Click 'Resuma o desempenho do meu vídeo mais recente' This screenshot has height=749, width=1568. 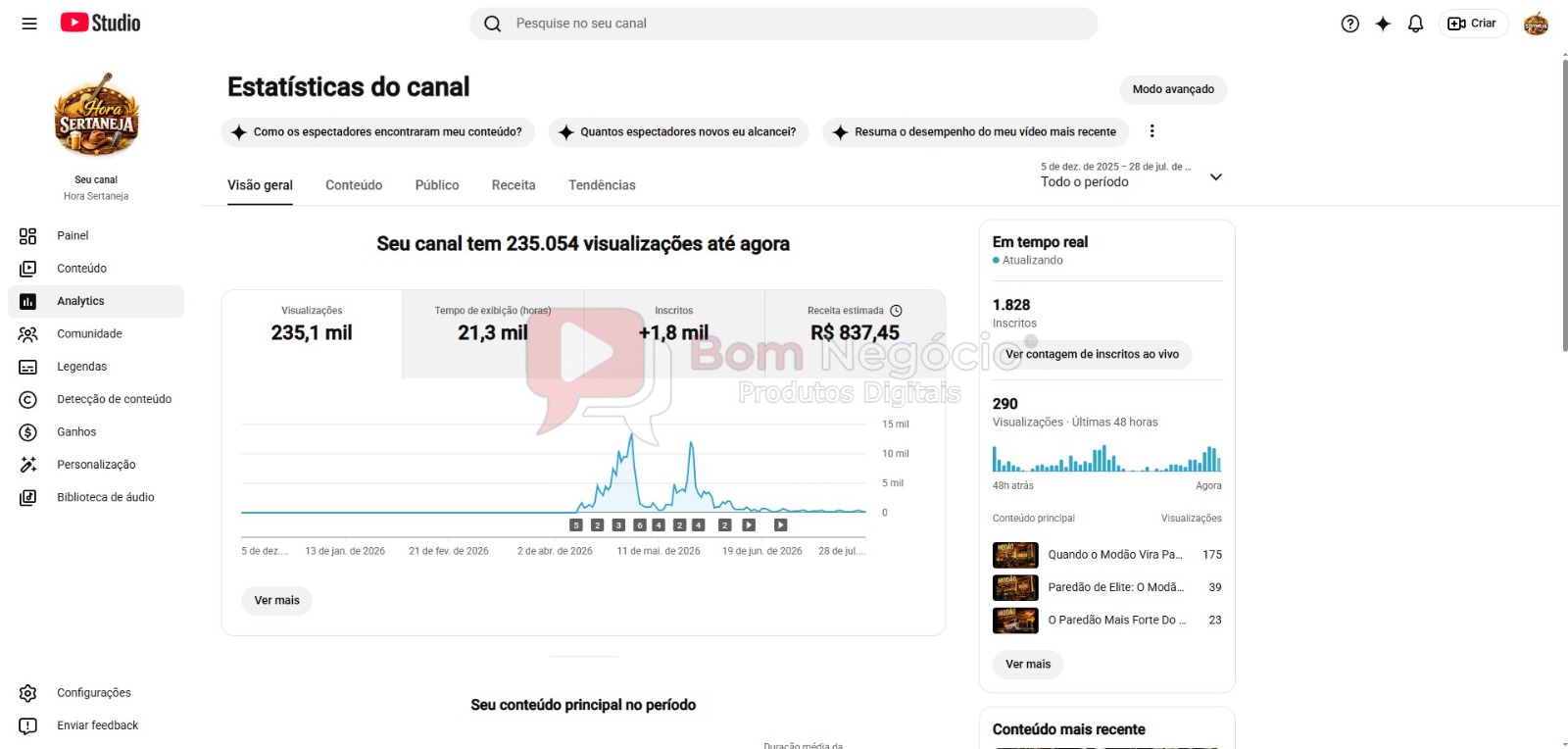(975, 131)
